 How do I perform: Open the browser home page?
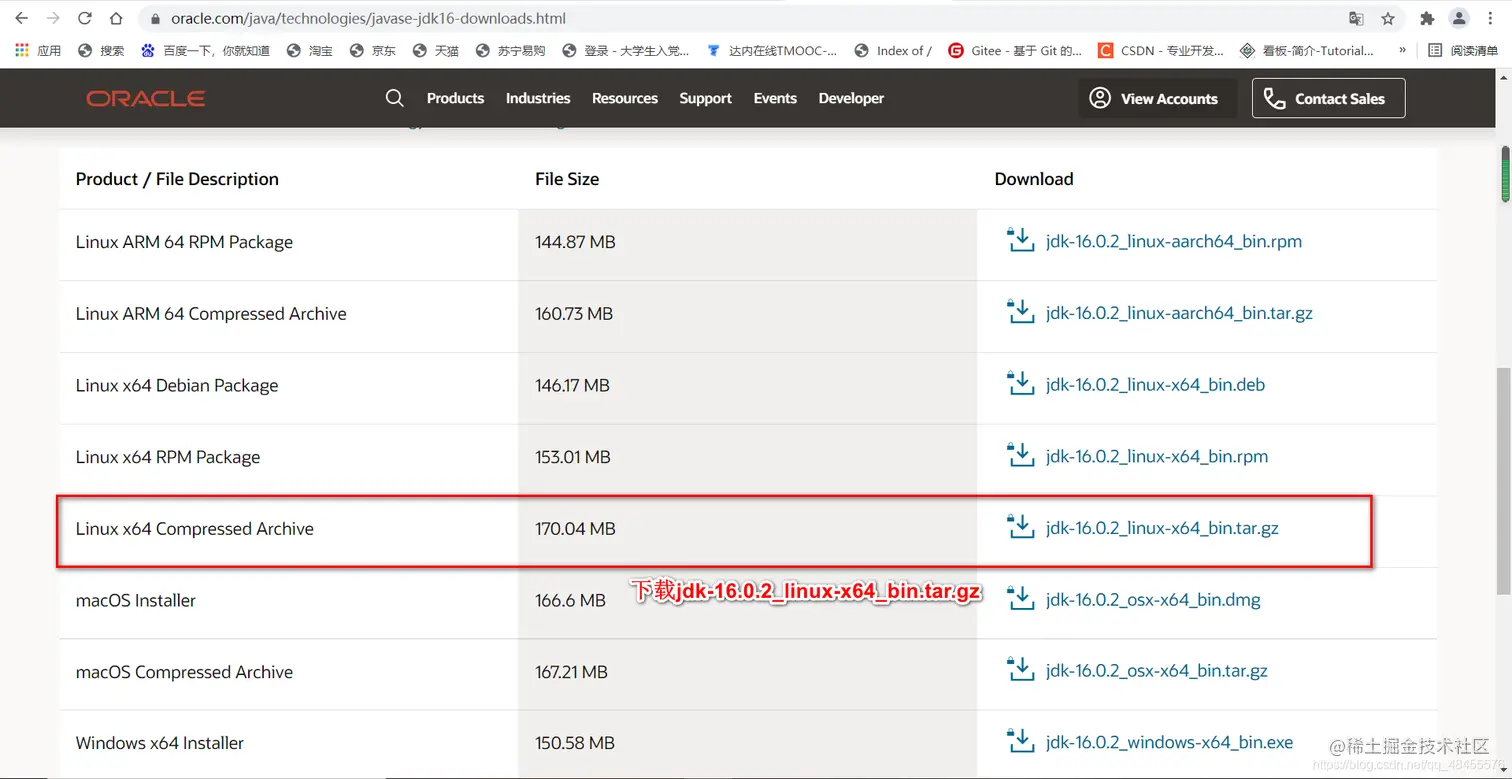click(x=116, y=18)
